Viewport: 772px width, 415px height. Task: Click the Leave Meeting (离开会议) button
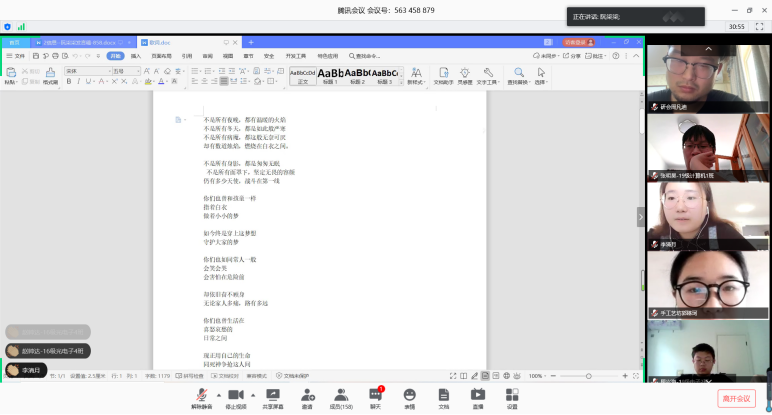pos(735,398)
